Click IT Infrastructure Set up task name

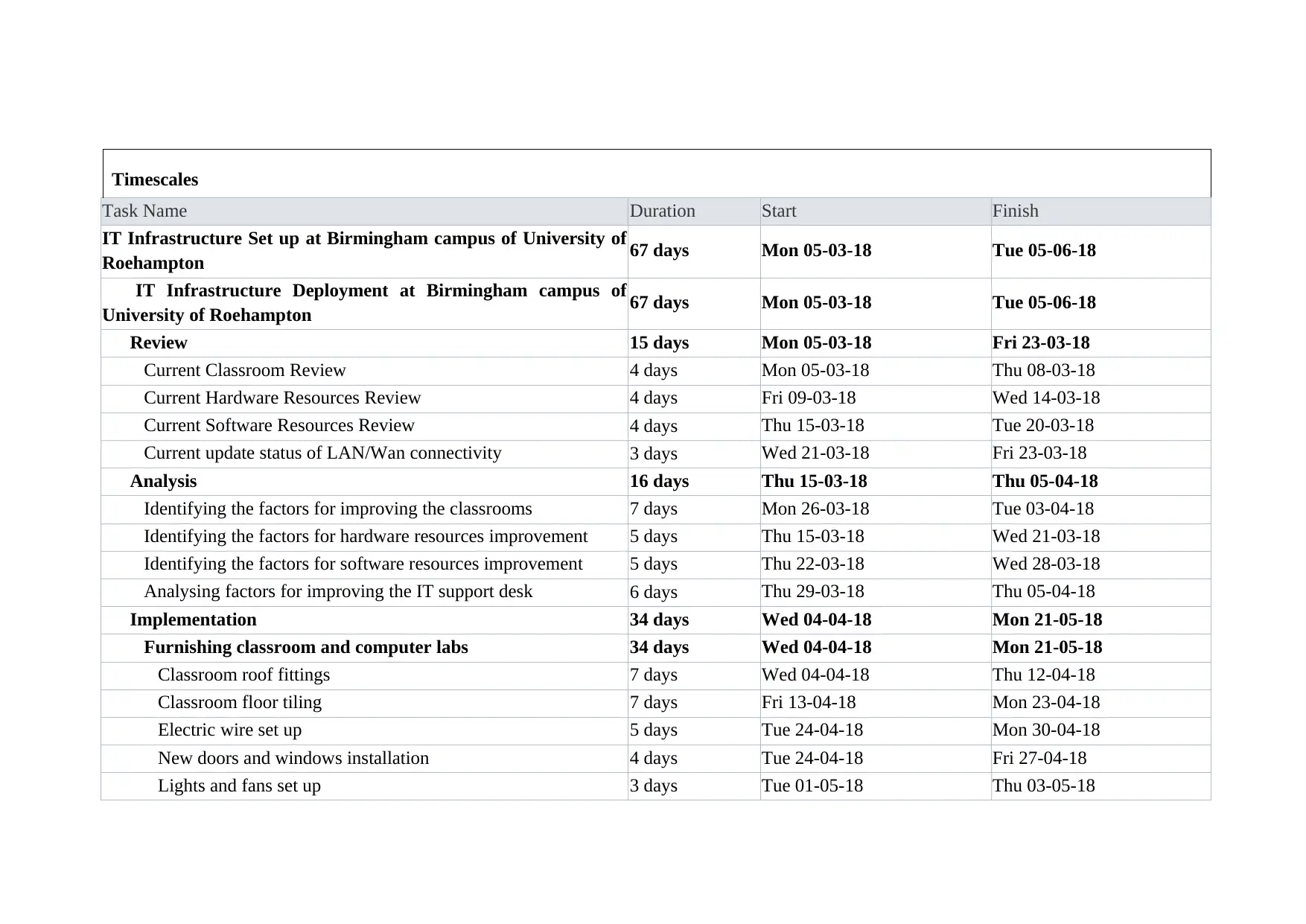(x=364, y=251)
